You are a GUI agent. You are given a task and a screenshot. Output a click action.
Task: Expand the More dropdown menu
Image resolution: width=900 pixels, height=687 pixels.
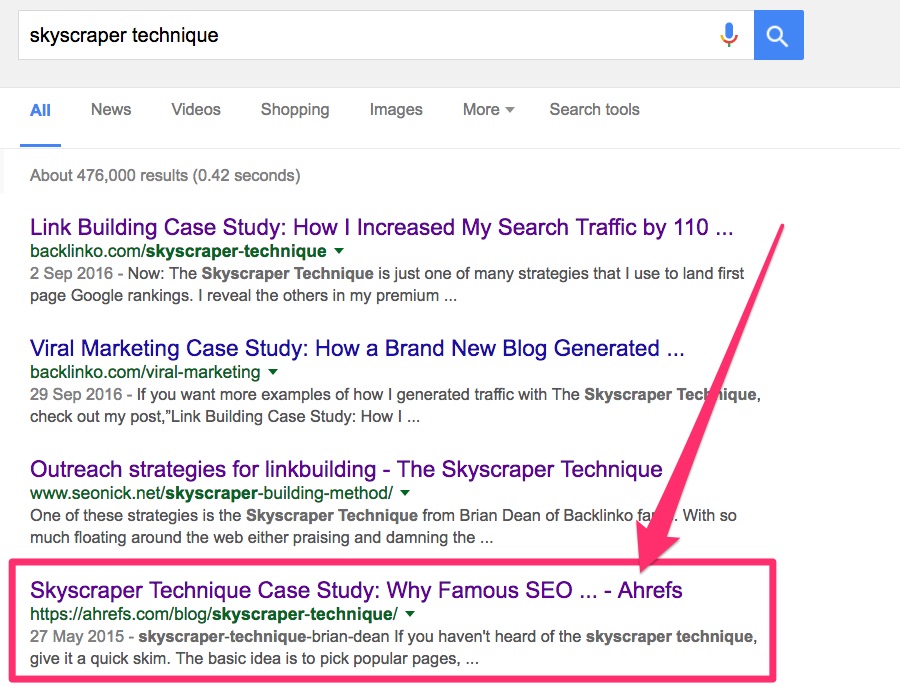point(488,109)
